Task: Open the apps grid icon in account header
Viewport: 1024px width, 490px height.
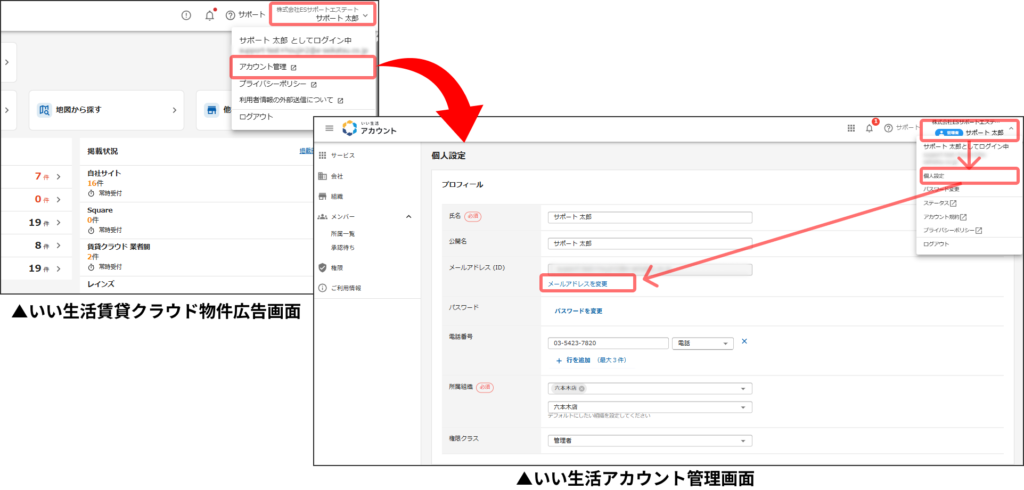Action: (851, 128)
